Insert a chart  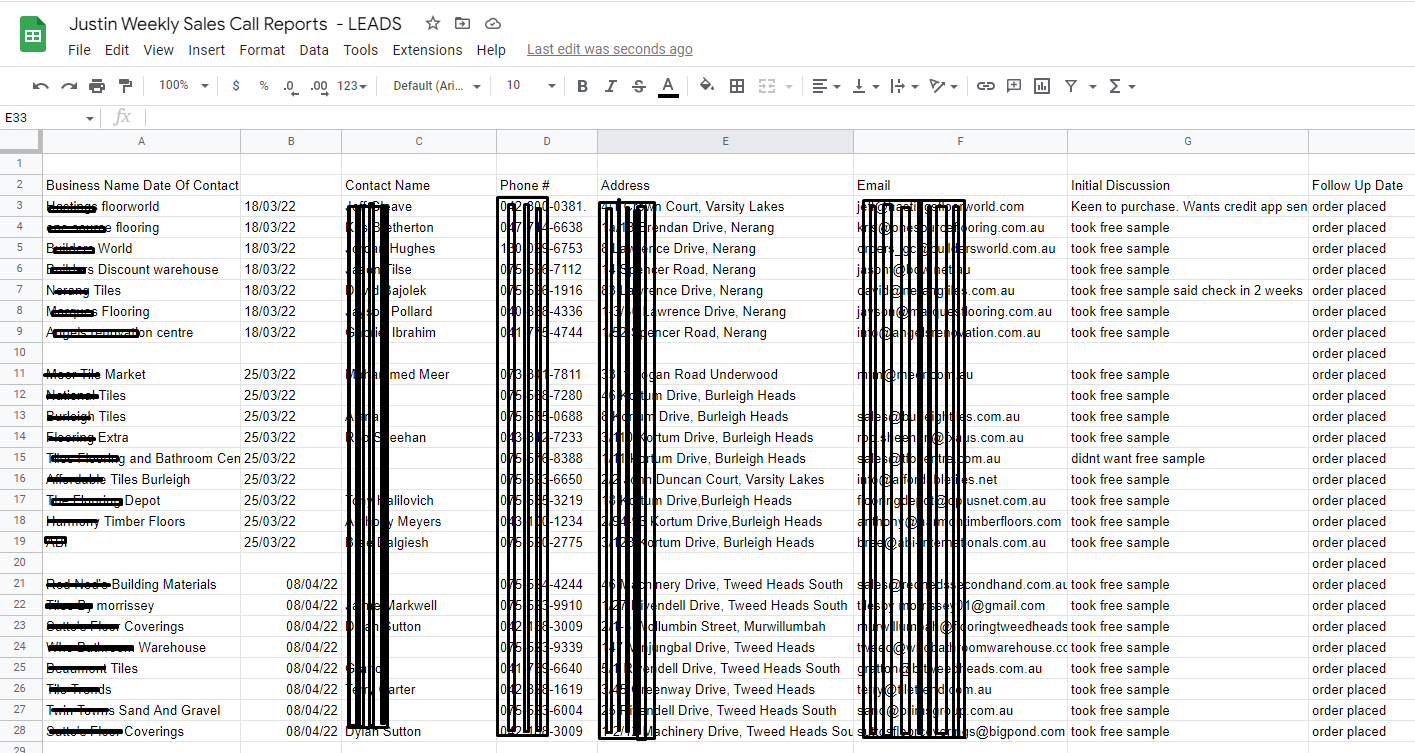click(1042, 86)
